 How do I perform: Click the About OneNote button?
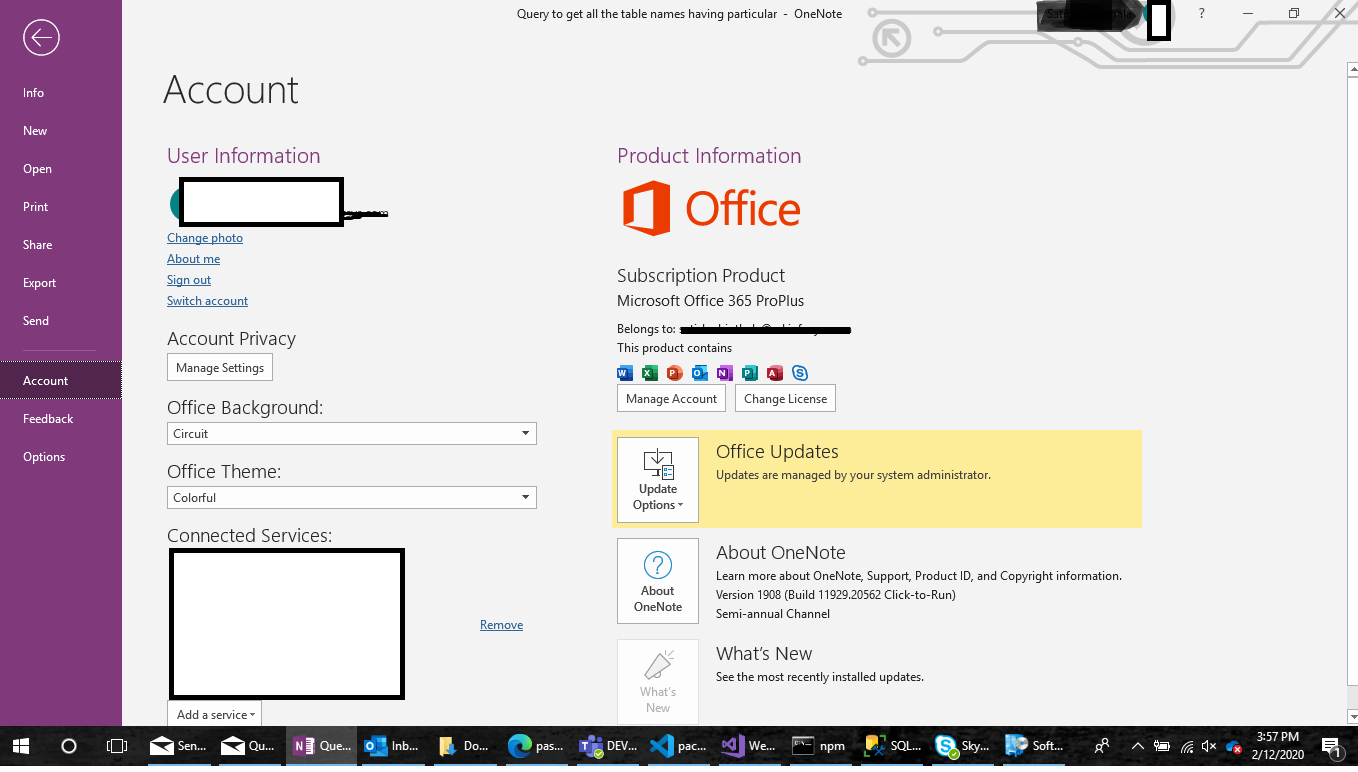point(658,581)
